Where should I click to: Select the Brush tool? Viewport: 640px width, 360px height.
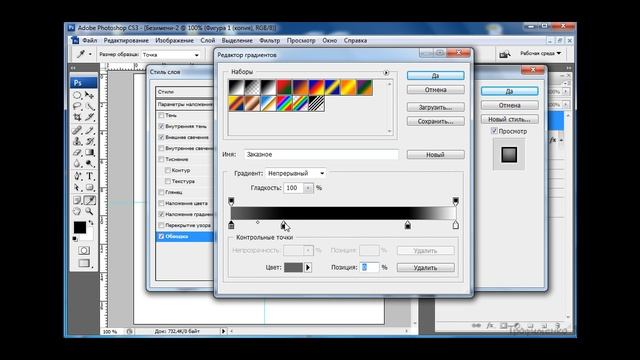tap(89, 130)
